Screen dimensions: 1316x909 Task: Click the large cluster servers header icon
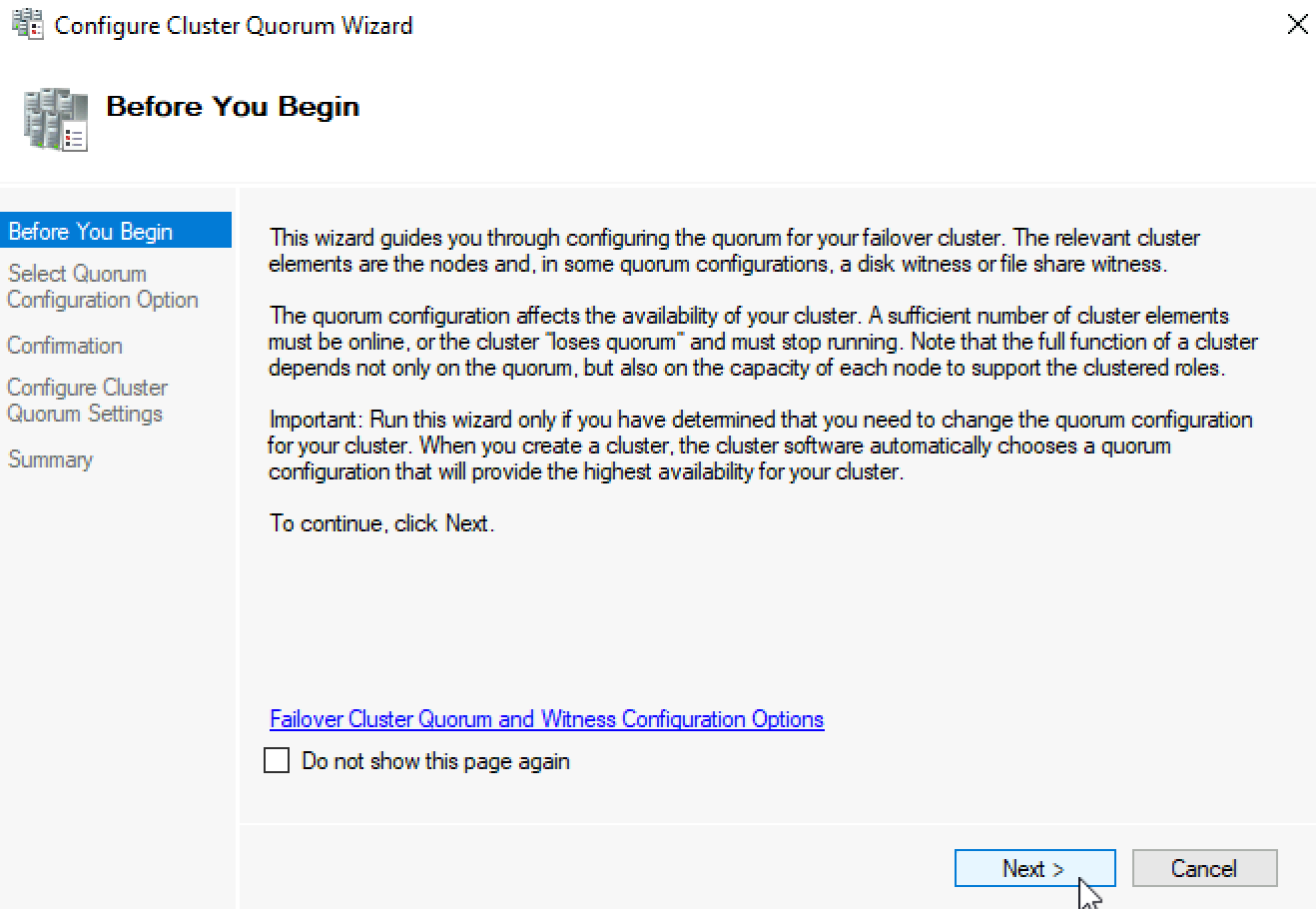(56, 119)
